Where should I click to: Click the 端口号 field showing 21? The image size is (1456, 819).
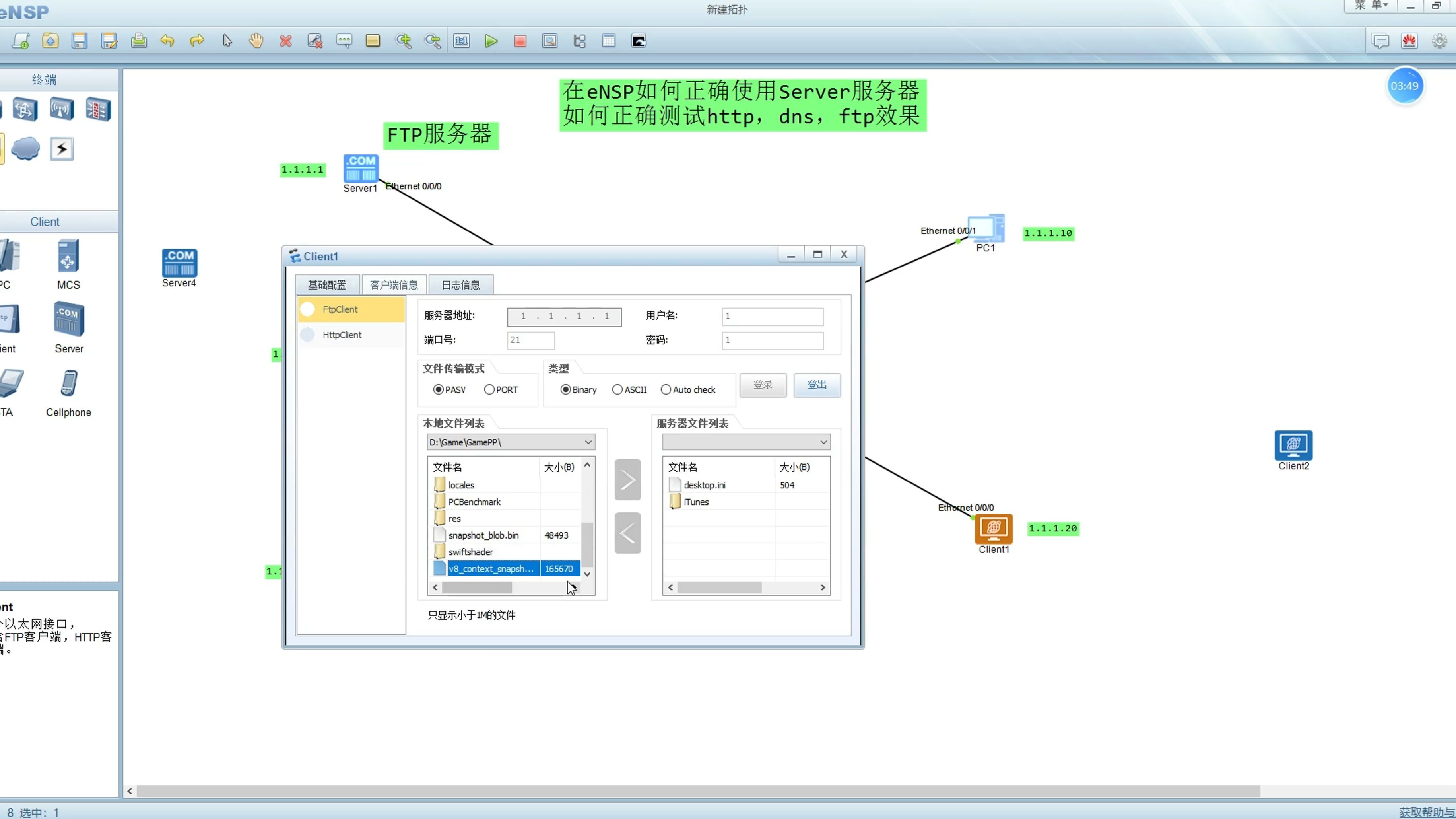(x=530, y=340)
